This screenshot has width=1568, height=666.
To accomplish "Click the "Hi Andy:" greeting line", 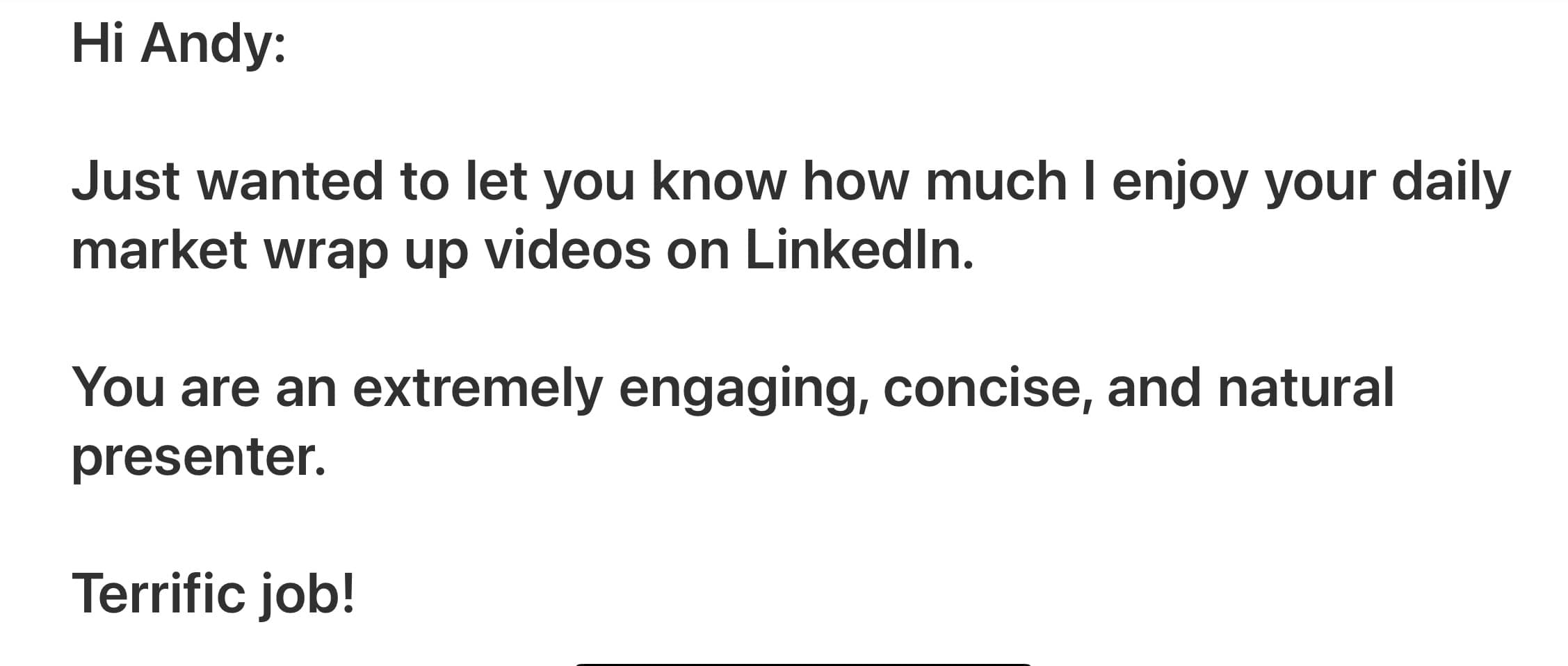I will pyautogui.click(x=179, y=43).
